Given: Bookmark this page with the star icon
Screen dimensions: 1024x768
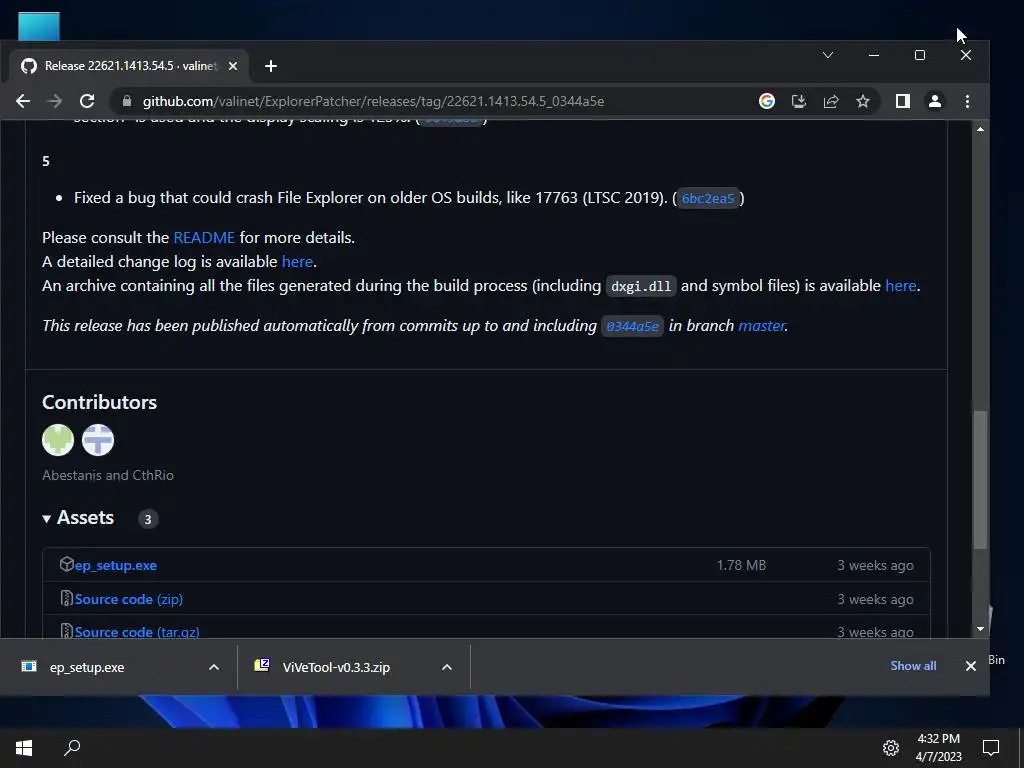Looking at the screenshot, I should tap(863, 101).
